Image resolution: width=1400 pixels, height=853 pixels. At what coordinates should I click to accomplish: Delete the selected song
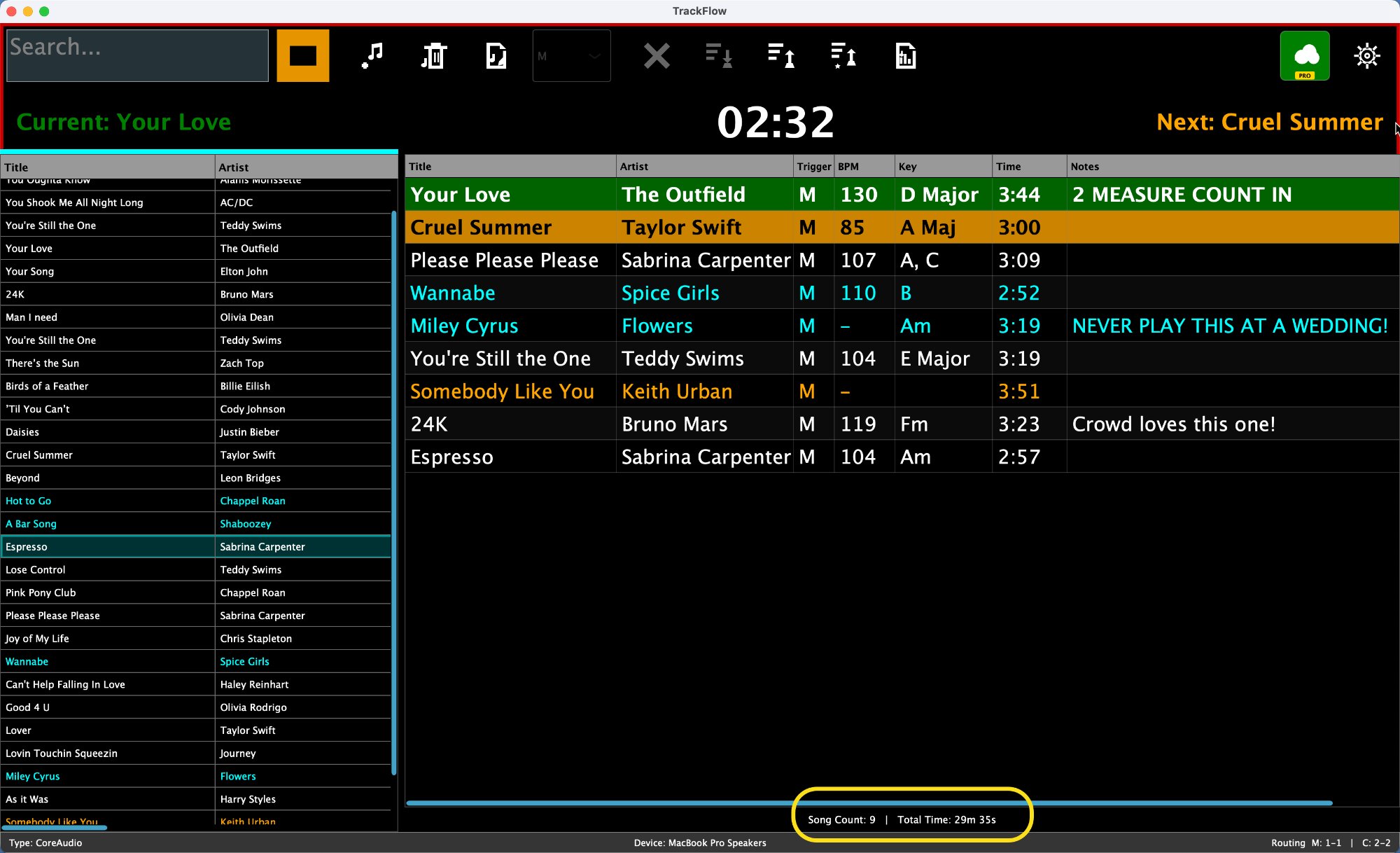(433, 55)
